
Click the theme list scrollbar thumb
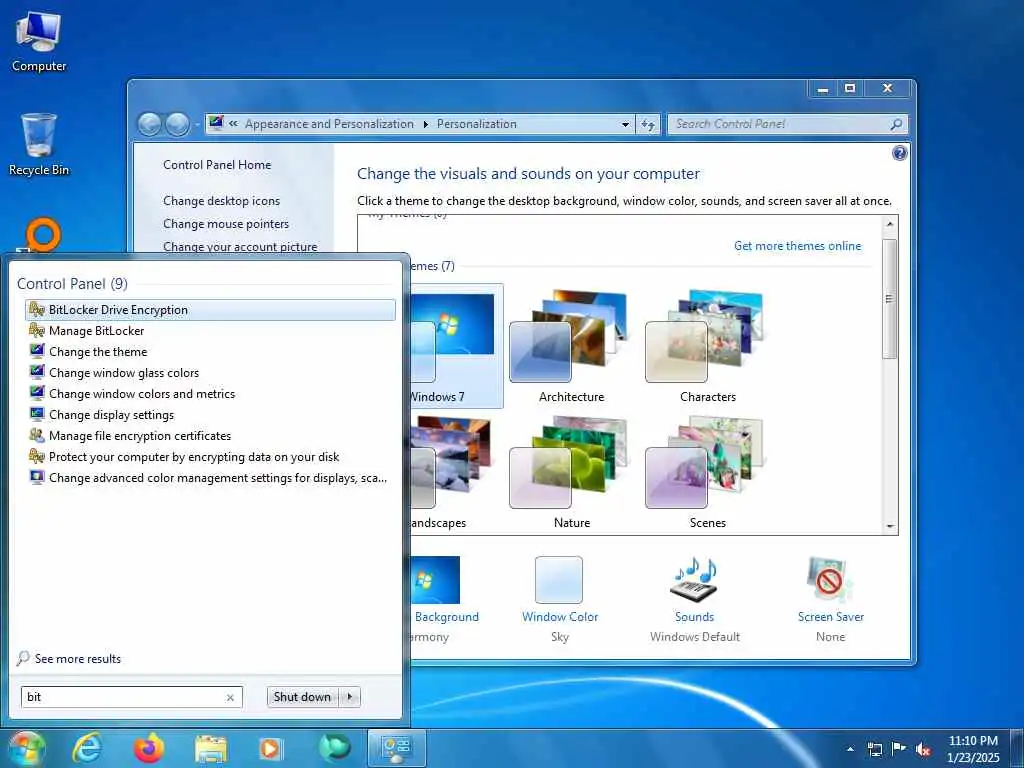tap(889, 298)
